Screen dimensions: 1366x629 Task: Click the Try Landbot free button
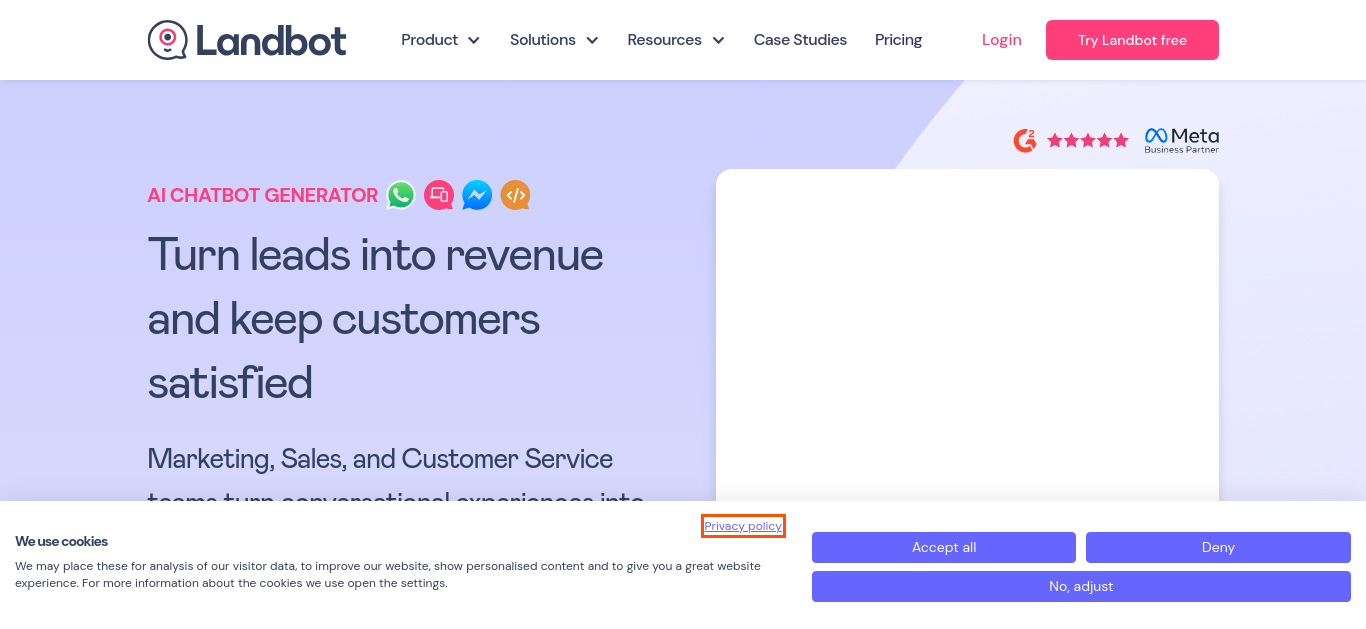pyautogui.click(x=1132, y=40)
